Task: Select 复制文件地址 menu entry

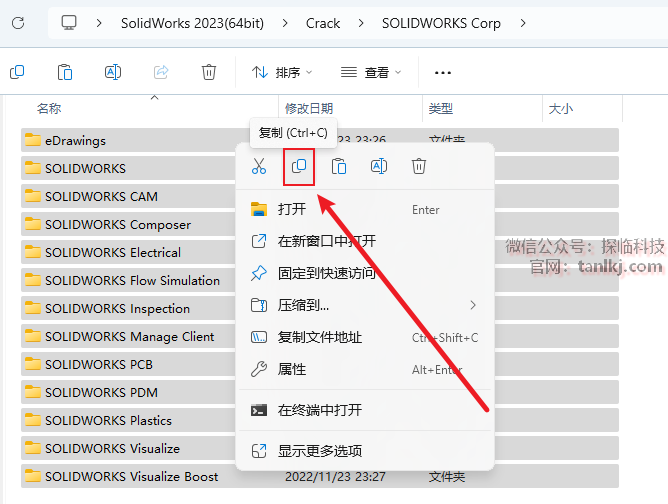Action: point(365,337)
